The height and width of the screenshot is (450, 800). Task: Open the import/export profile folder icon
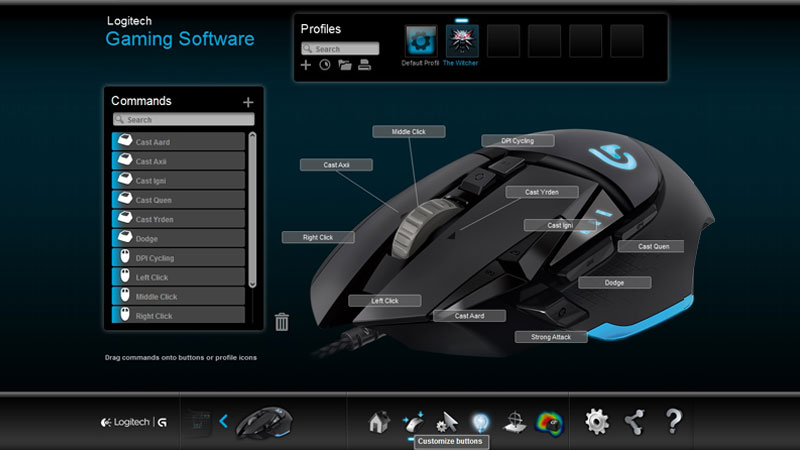point(345,65)
